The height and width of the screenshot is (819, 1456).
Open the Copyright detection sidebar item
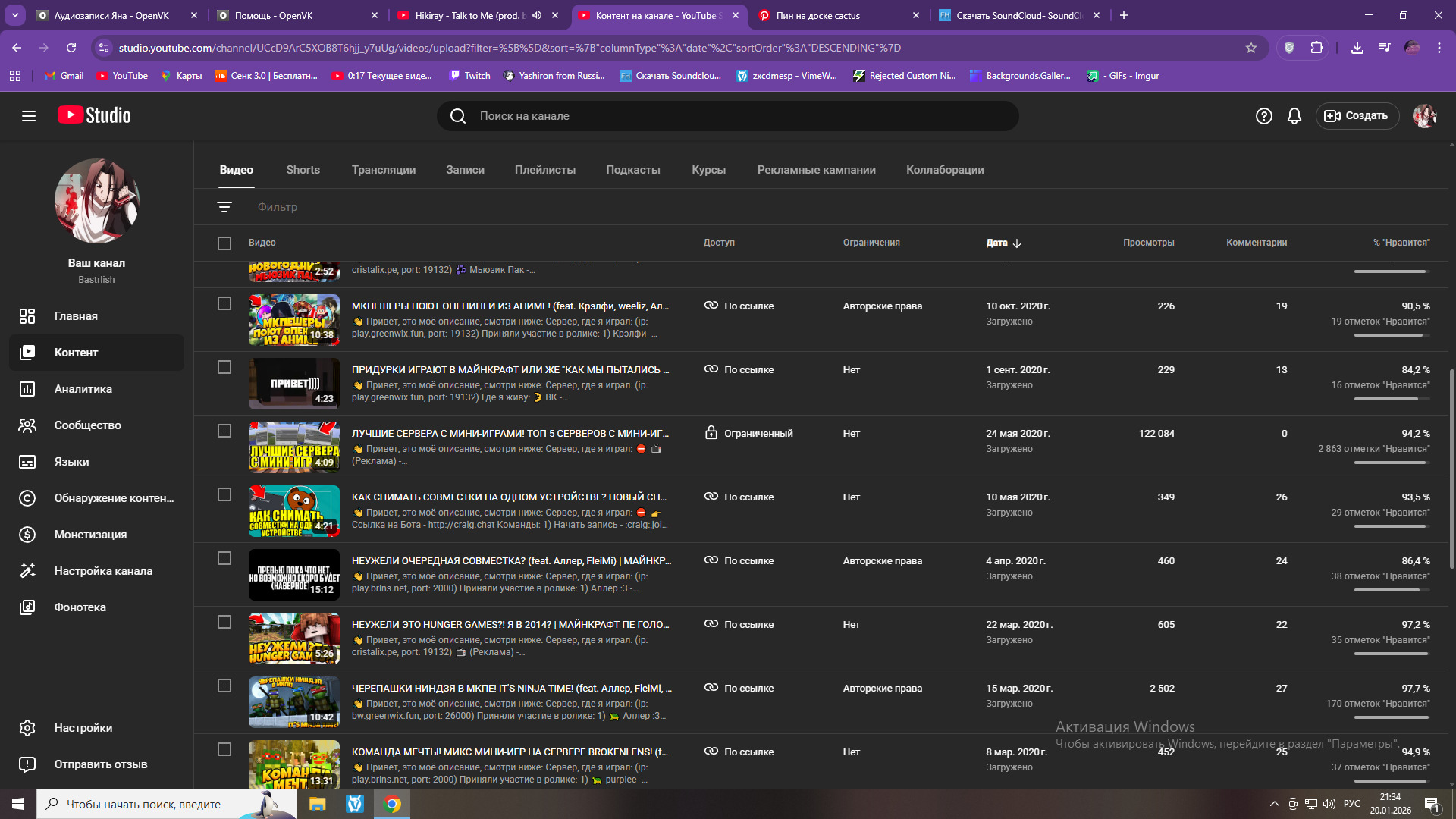(x=114, y=498)
